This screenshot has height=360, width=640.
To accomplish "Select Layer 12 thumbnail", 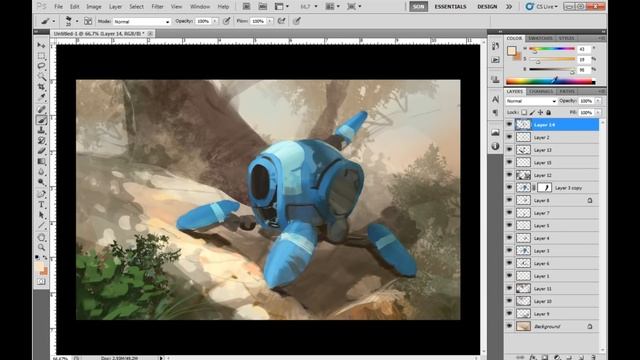I will (523, 175).
